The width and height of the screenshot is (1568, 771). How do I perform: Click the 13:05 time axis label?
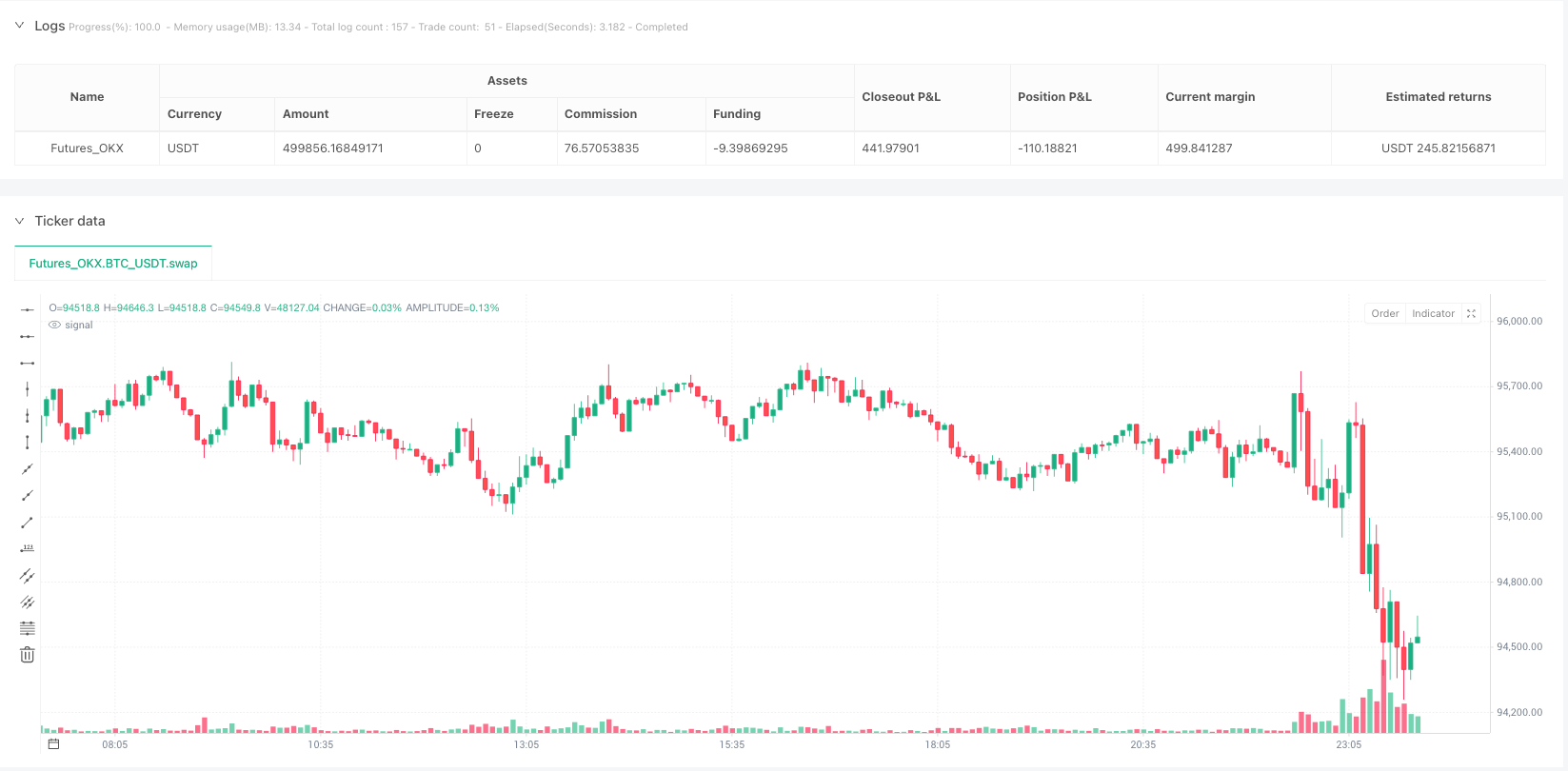[526, 744]
